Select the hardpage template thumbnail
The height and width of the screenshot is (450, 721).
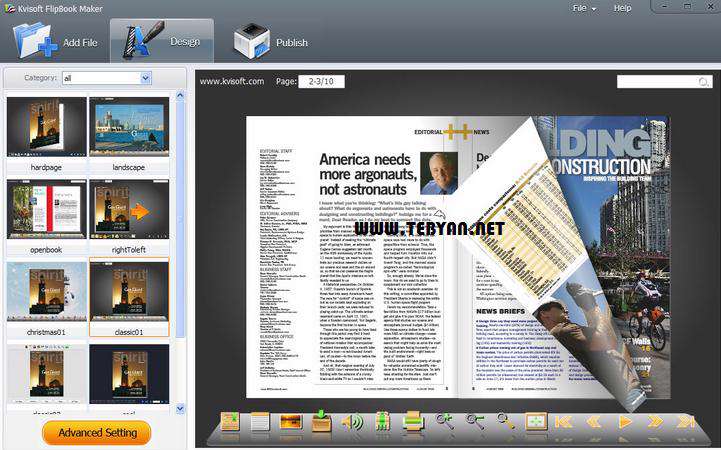pyautogui.click(x=46, y=126)
